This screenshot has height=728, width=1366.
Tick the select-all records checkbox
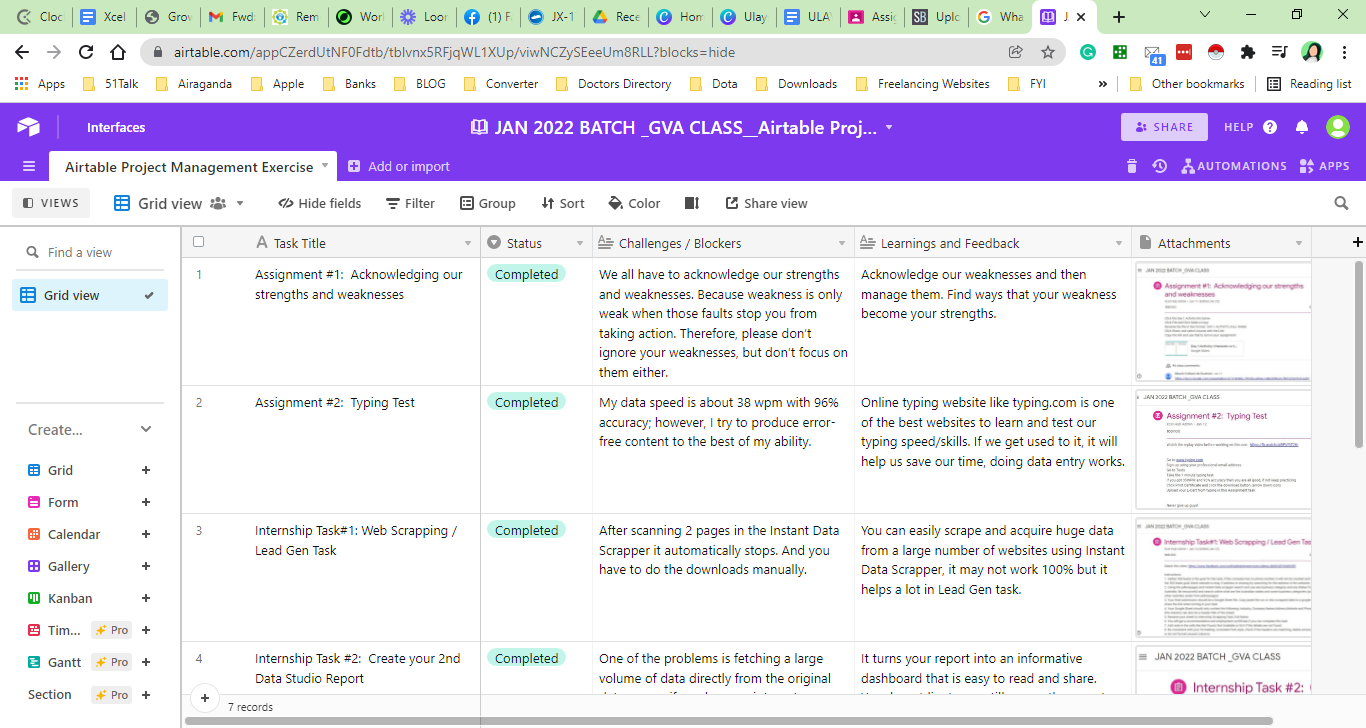[x=198, y=242]
